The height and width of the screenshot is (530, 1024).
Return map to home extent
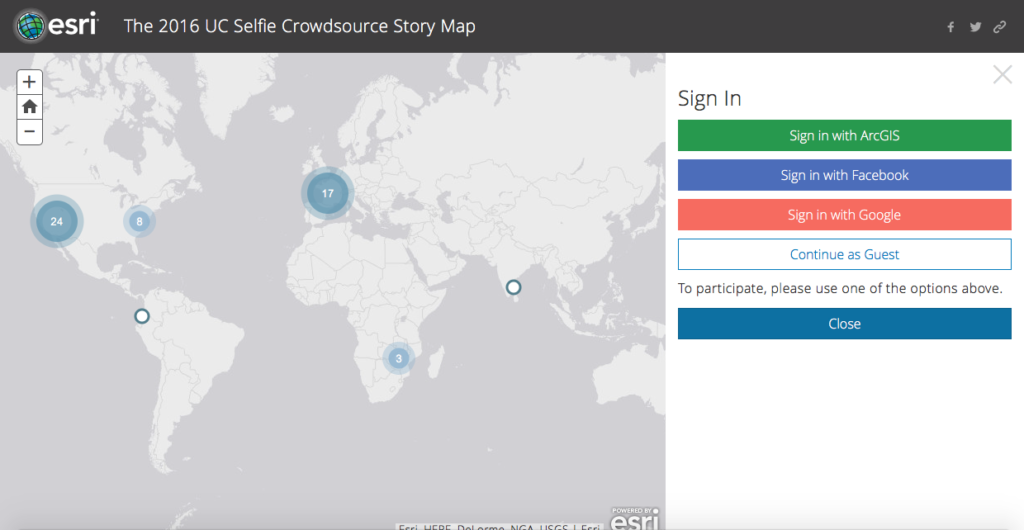click(29, 107)
